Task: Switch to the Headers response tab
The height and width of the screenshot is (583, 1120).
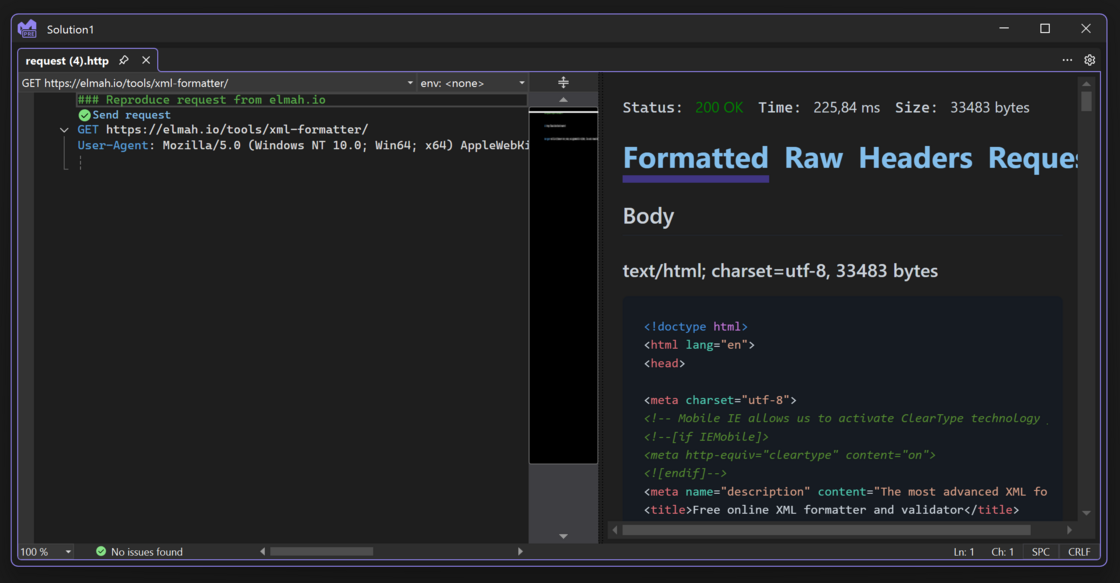Action: tap(915, 158)
